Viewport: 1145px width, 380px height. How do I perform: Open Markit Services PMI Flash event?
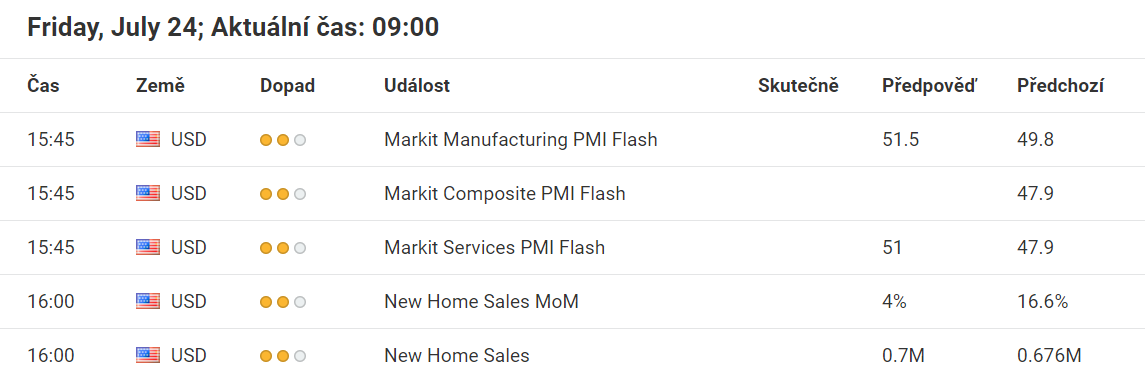494,248
